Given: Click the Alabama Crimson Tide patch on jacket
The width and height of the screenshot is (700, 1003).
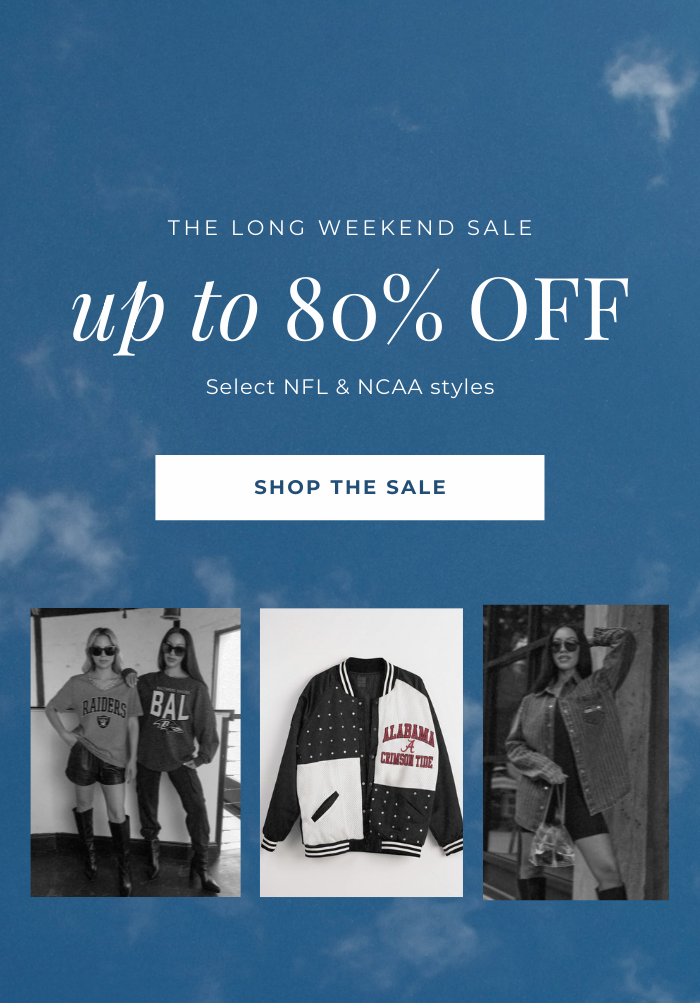Looking at the screenshot, I should pos(408,745).
